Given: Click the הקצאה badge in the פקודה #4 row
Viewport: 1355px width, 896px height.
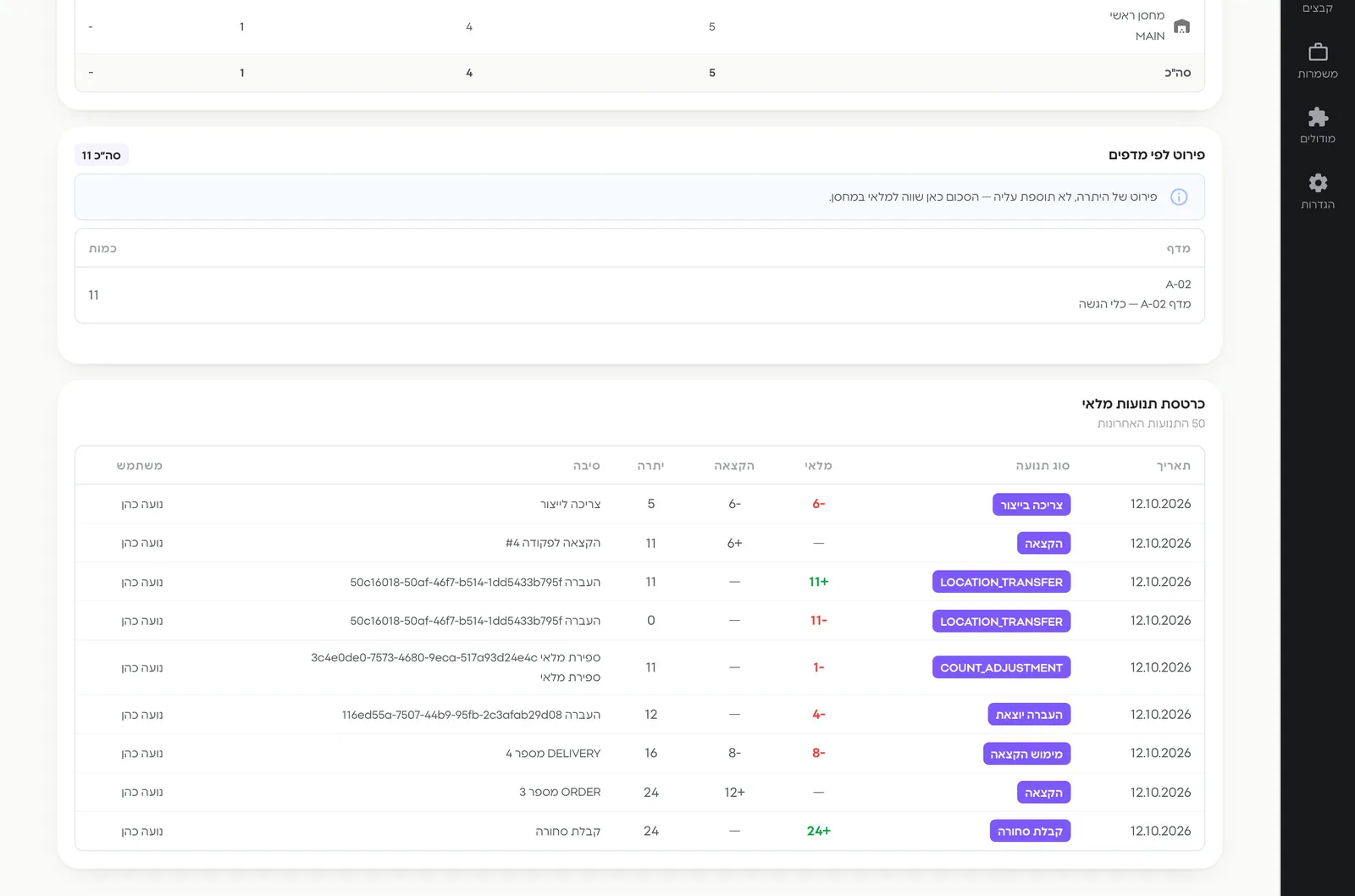Looking at the screenshot, I should point(1043,544).
